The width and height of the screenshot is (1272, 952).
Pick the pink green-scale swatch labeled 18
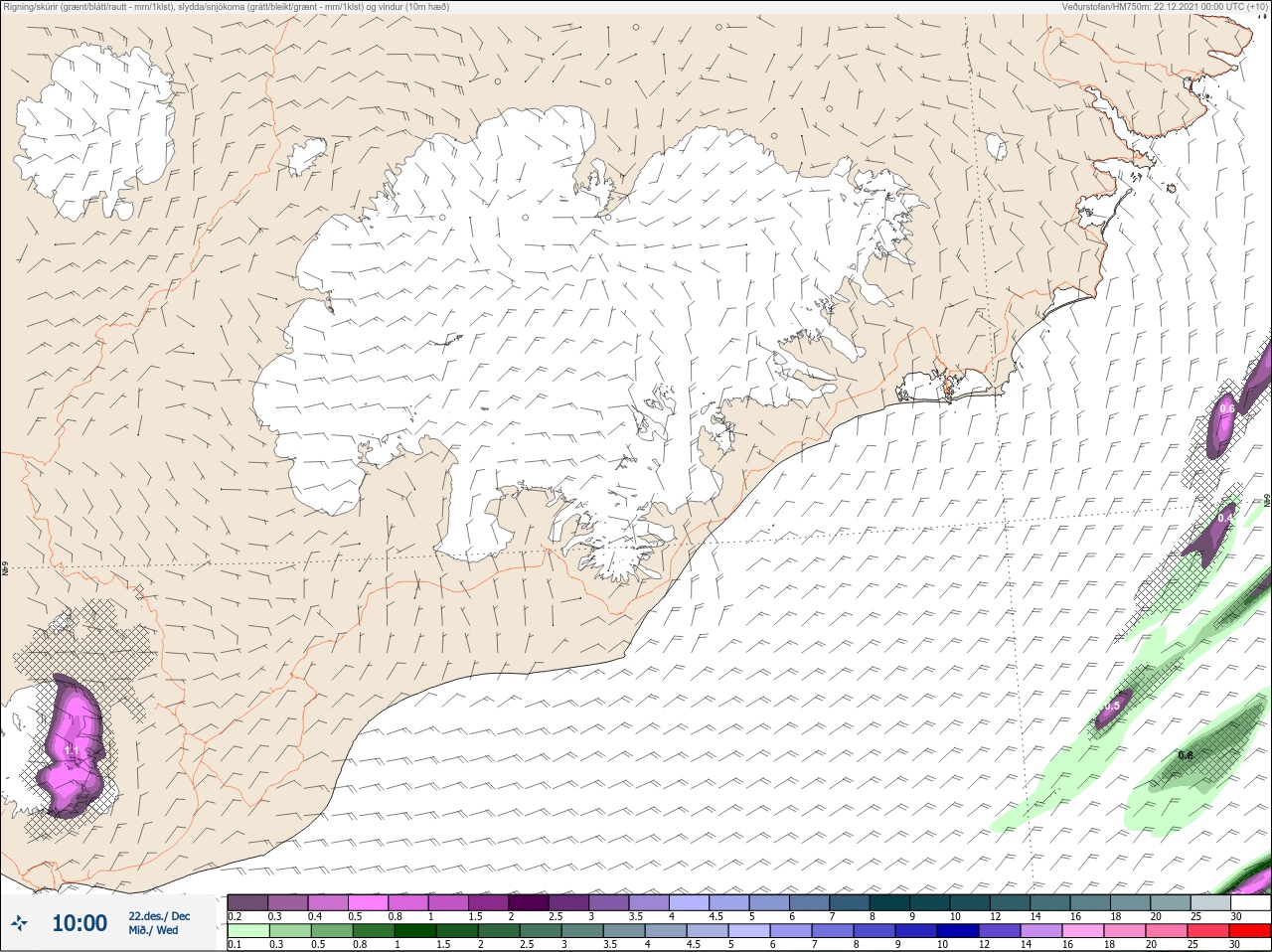1125,931
